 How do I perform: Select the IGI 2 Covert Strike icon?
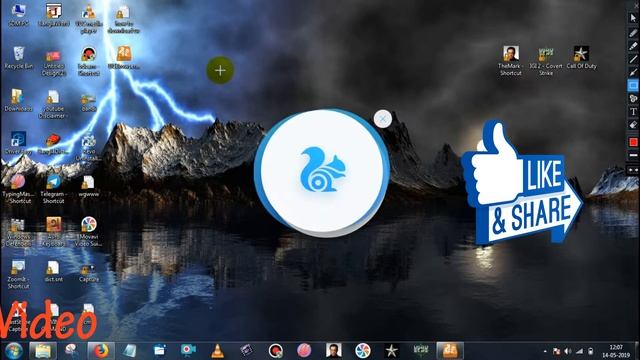(546, 61)
